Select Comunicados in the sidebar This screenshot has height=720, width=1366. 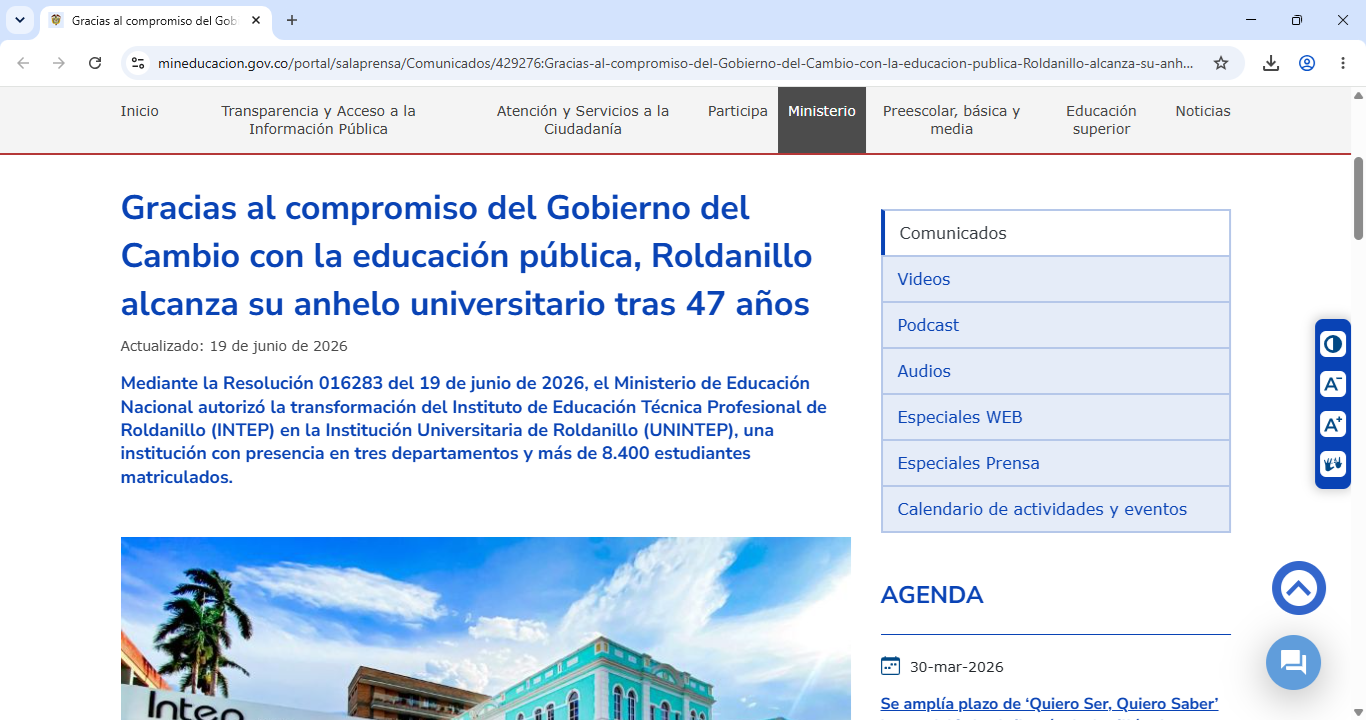pos(1056,233)
